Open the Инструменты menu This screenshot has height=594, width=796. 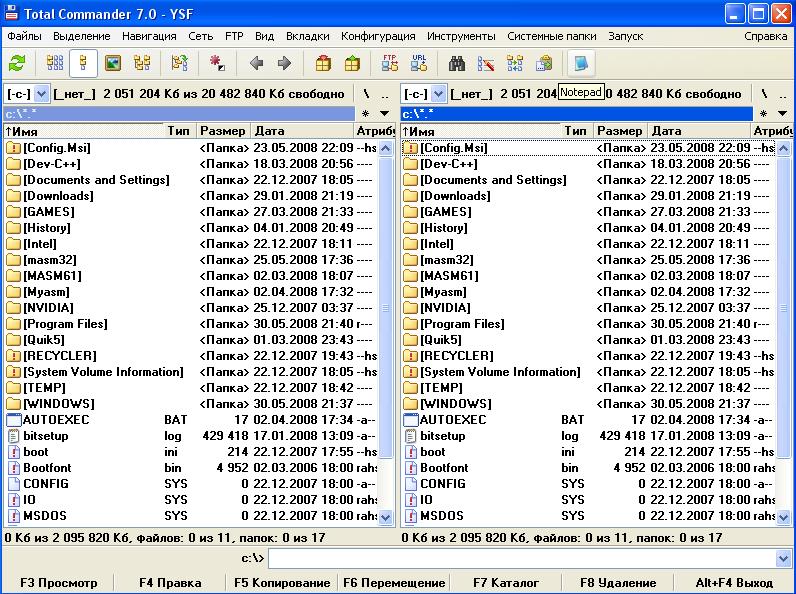click(461, 36)
